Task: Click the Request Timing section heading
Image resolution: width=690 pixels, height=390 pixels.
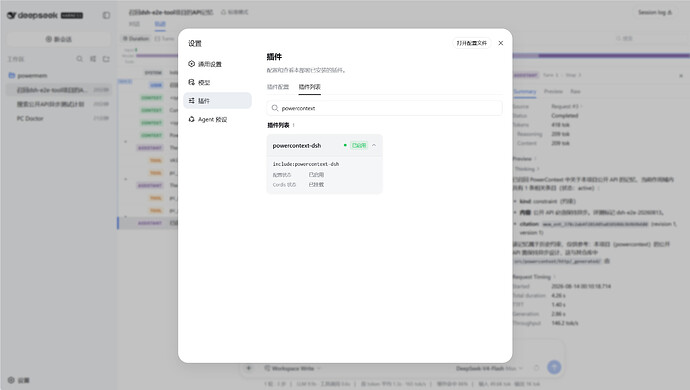Action: pos(532,277)
